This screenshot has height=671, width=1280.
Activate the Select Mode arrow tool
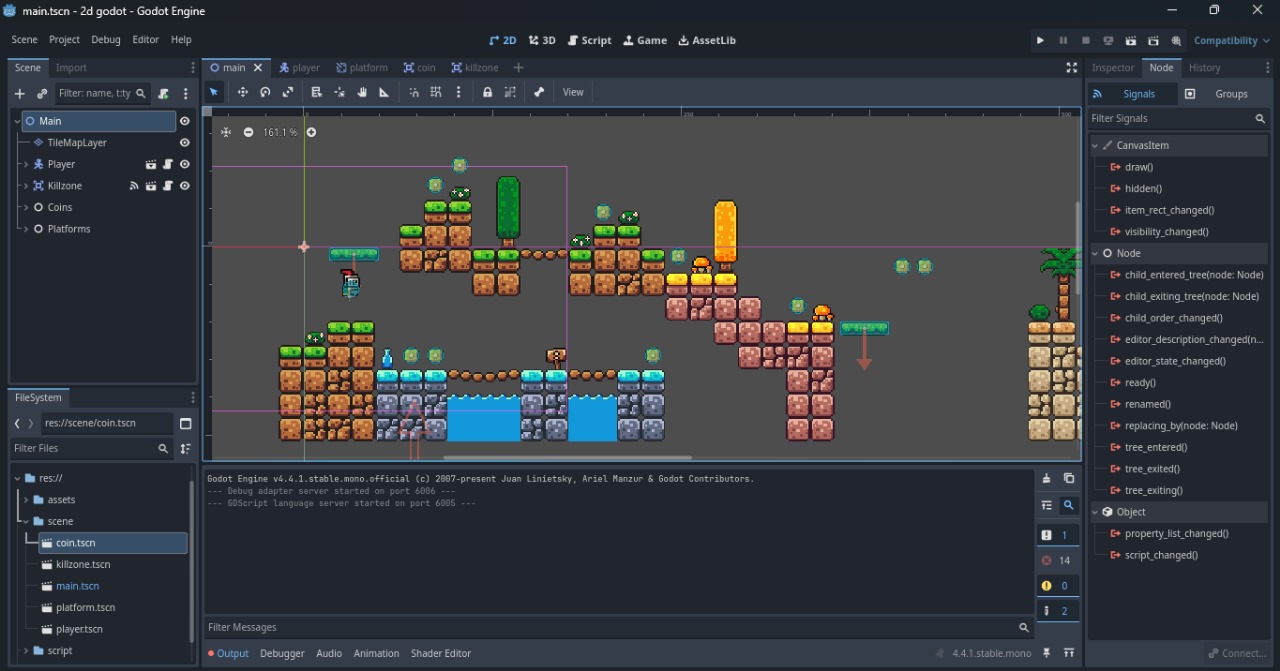click(x=214, y=92)
